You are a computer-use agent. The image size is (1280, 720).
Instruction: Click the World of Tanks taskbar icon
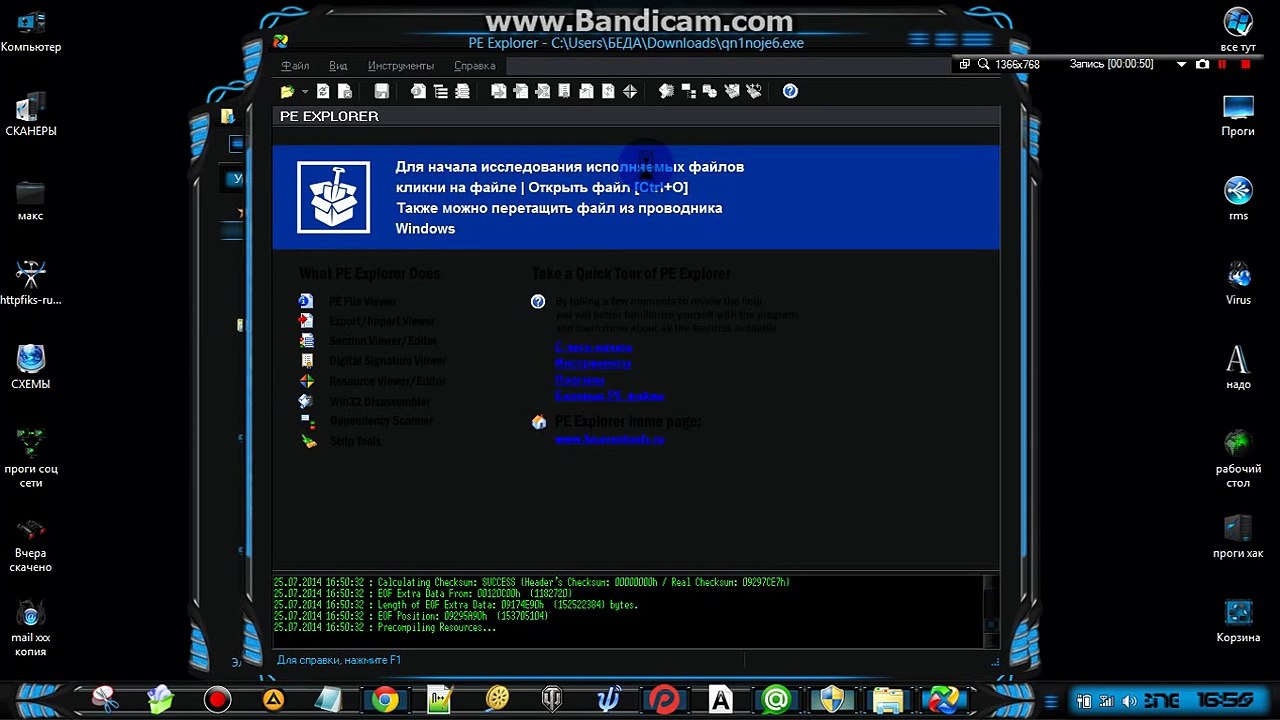pyautogui.click(x=552, y=700)
